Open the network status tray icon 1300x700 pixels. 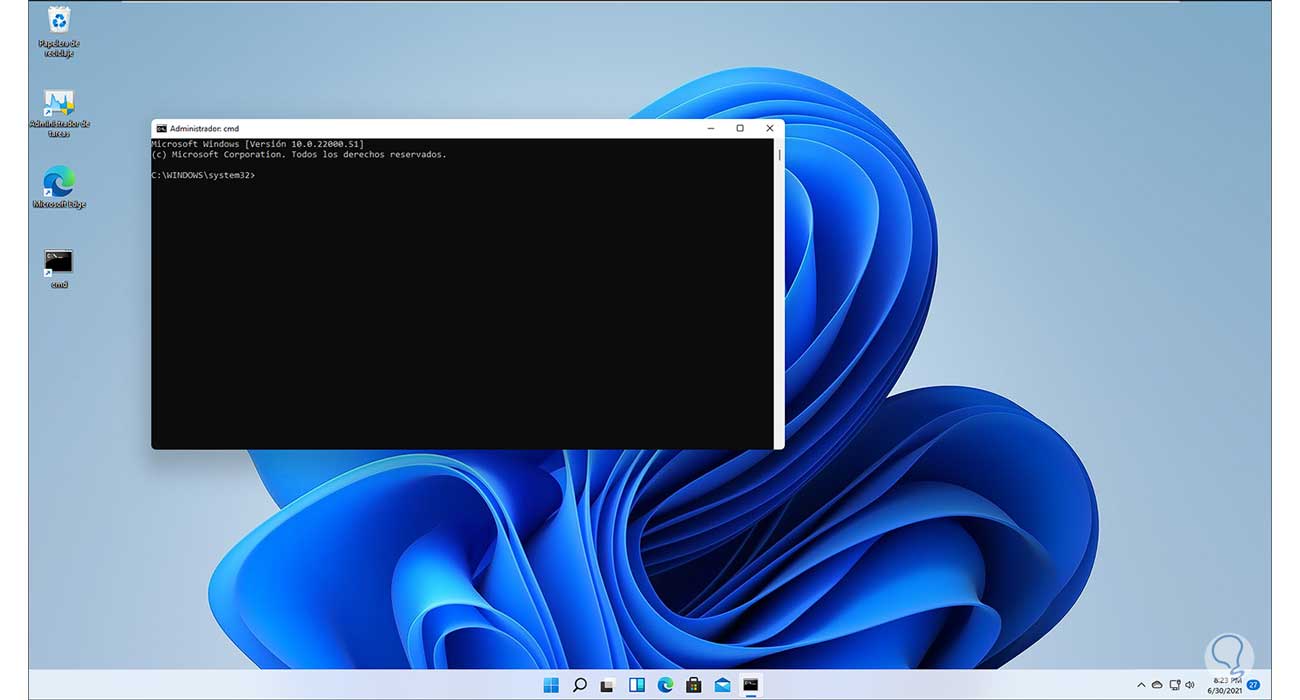[1174, 685]
